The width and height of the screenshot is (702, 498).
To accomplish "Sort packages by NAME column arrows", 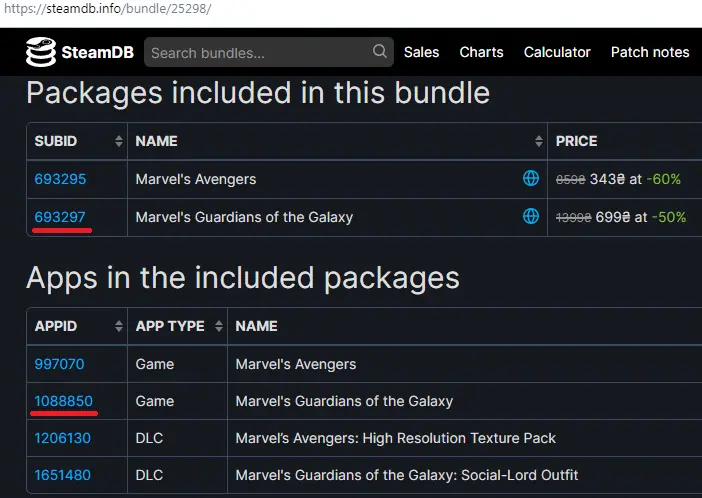I will [x=539, y=141].
